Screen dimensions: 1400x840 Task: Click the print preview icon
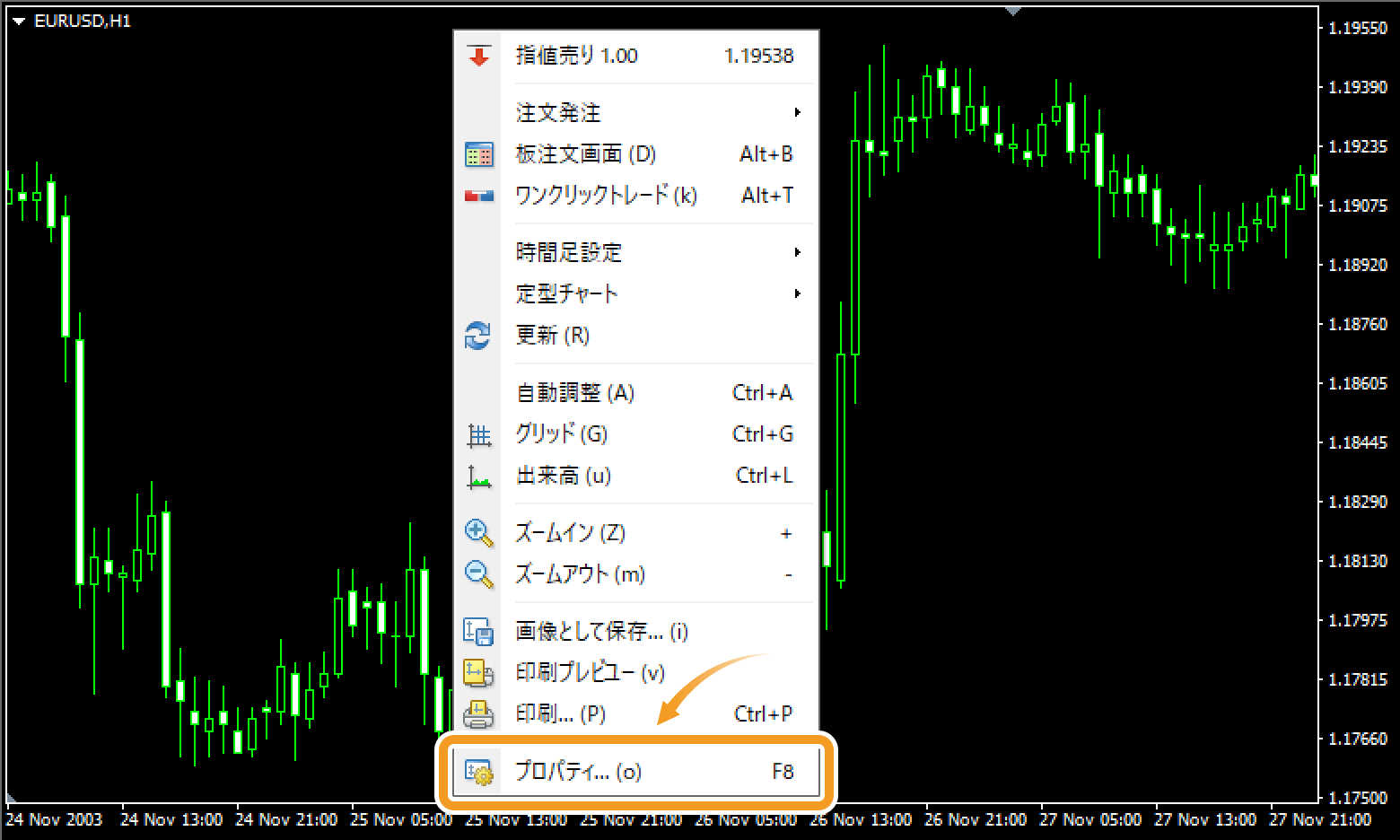click(478, 672)
